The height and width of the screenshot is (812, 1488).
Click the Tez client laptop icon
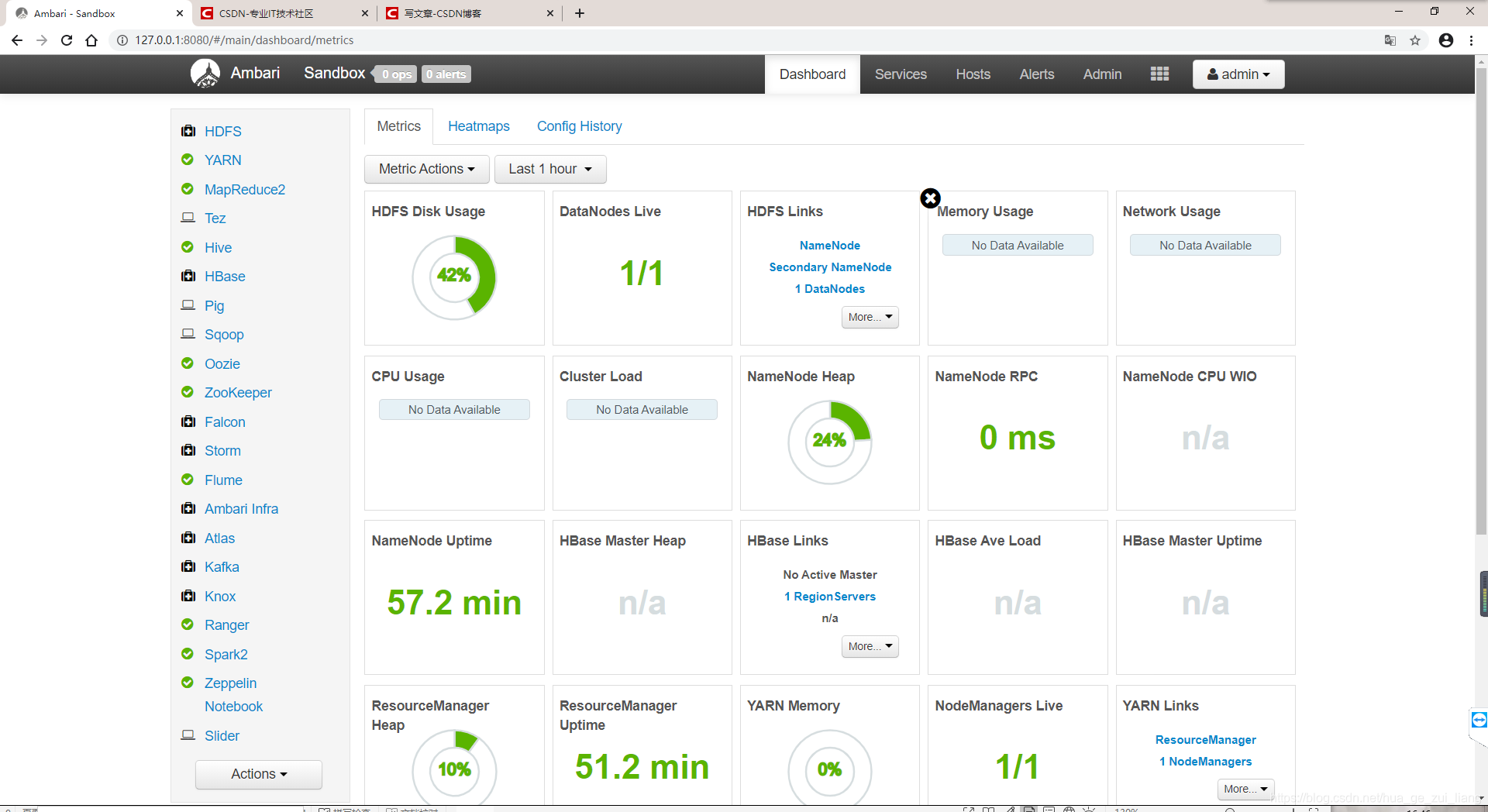188,218
